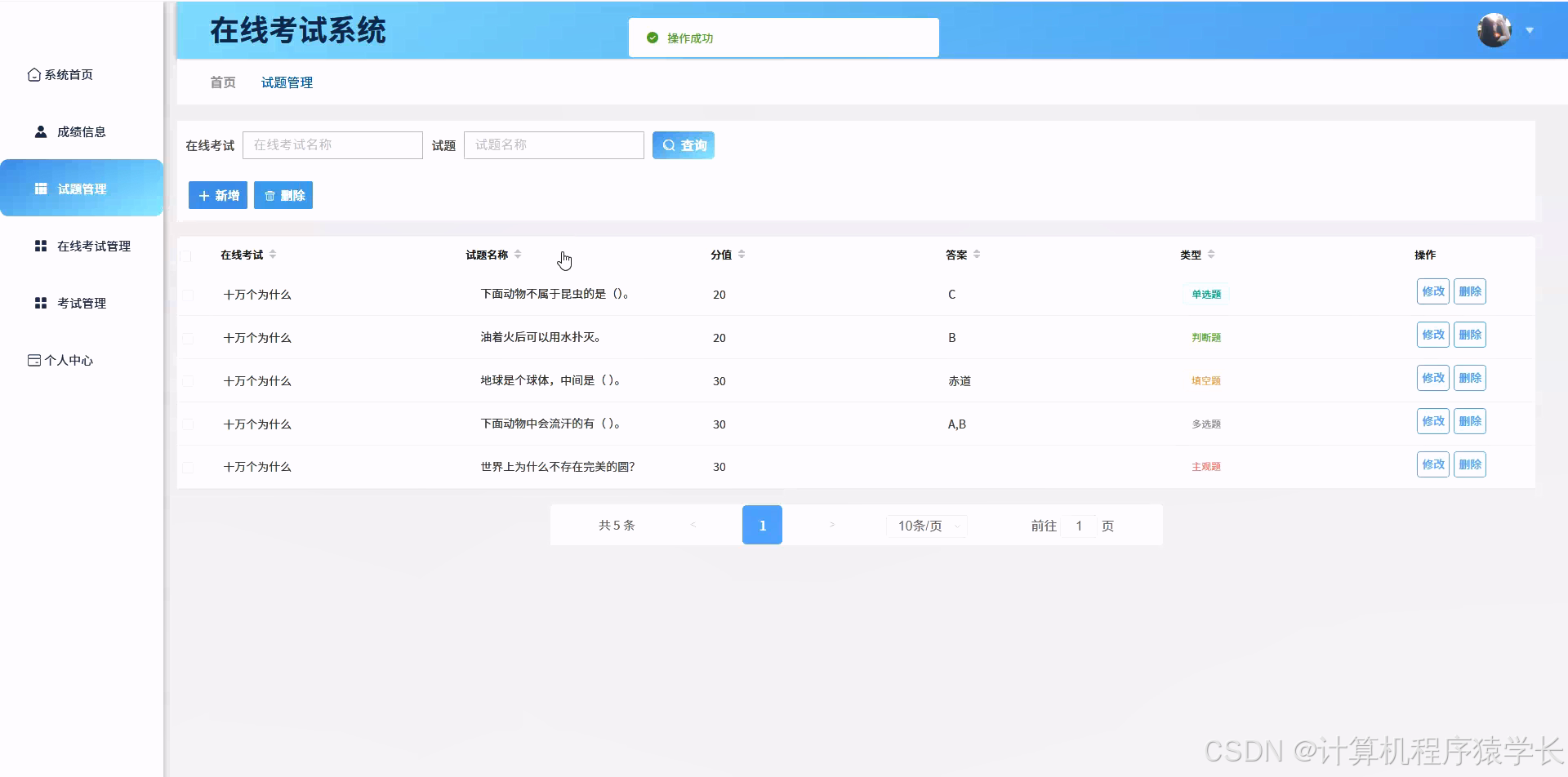This screenshot has height=777, width=1568.
Task: Open the 10条/页 page size dropdown
Action: coord(926,526)
